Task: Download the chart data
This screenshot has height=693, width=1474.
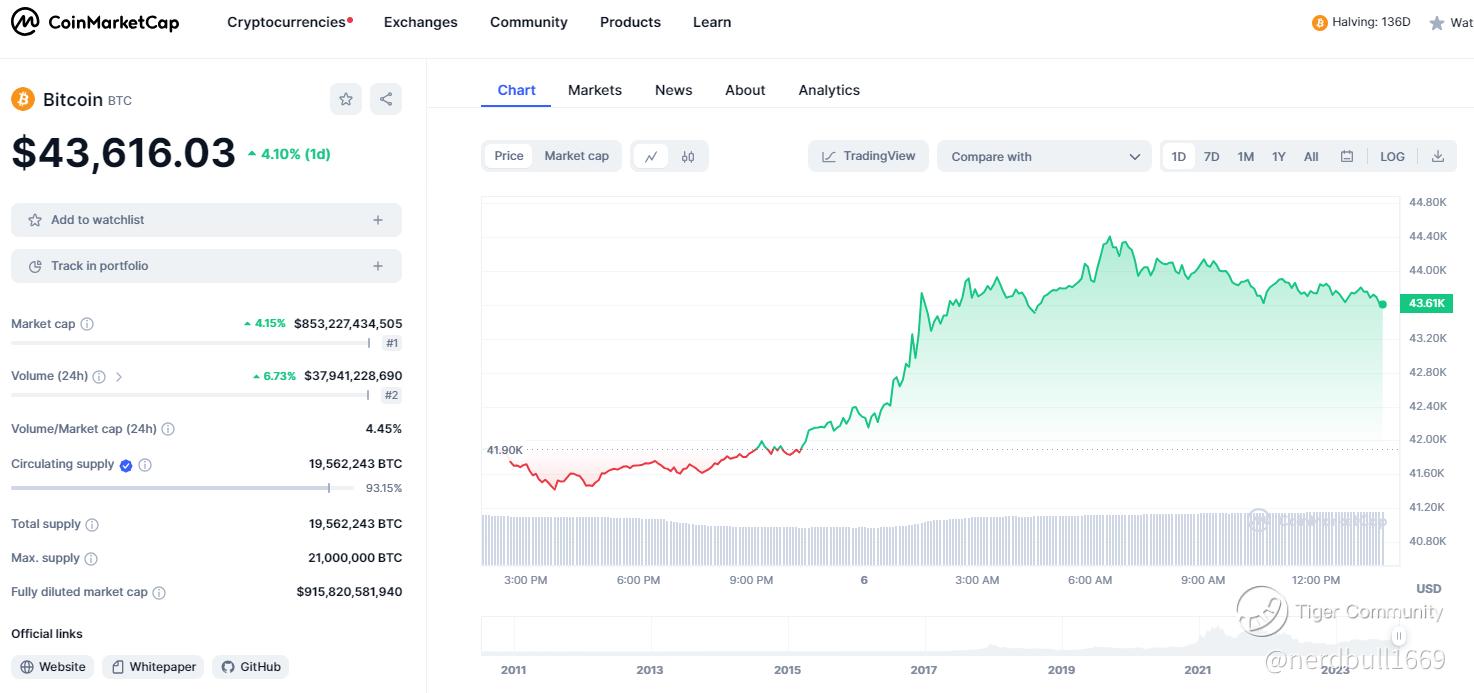Action: click(1438, 156)
